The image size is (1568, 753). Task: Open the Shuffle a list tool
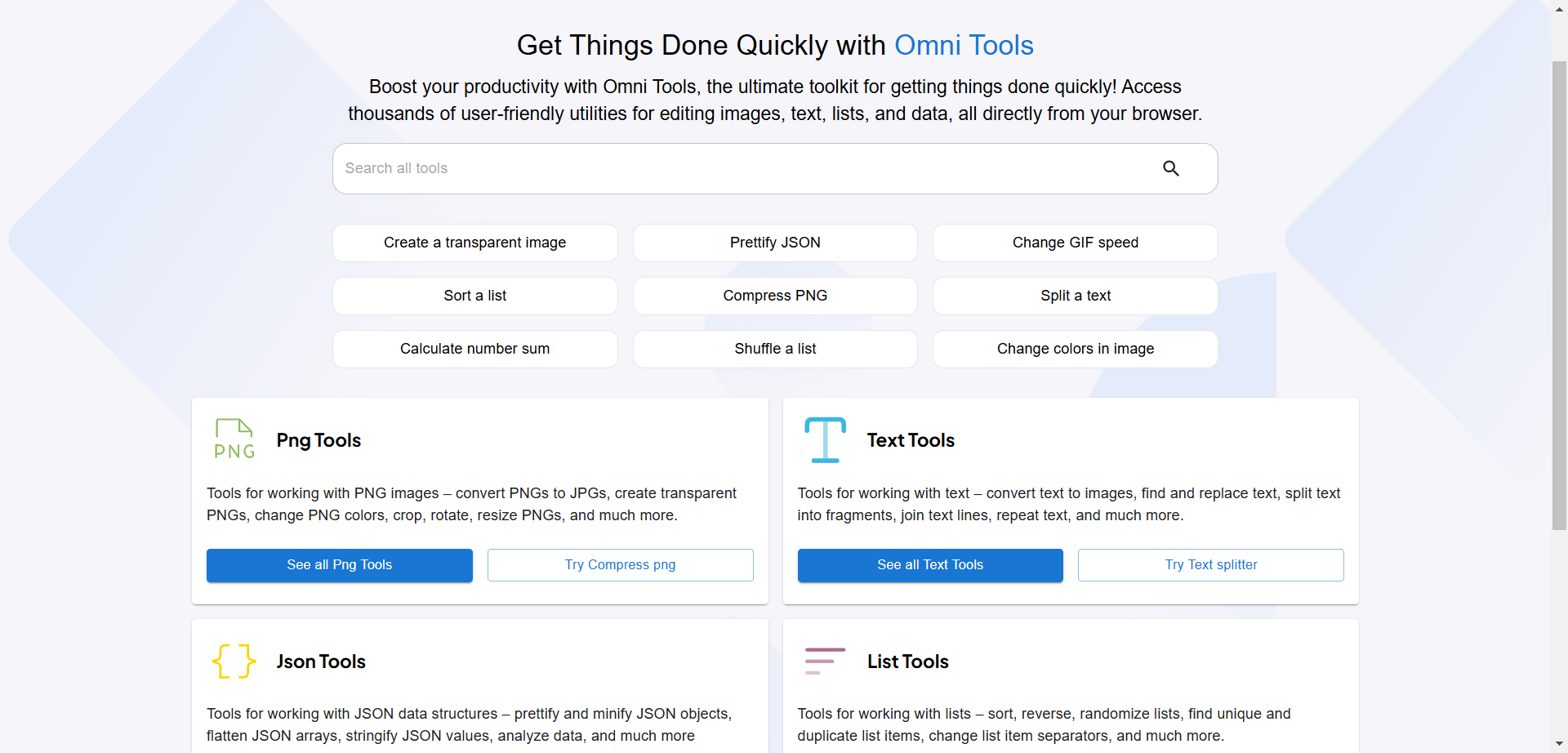point(775,349)
